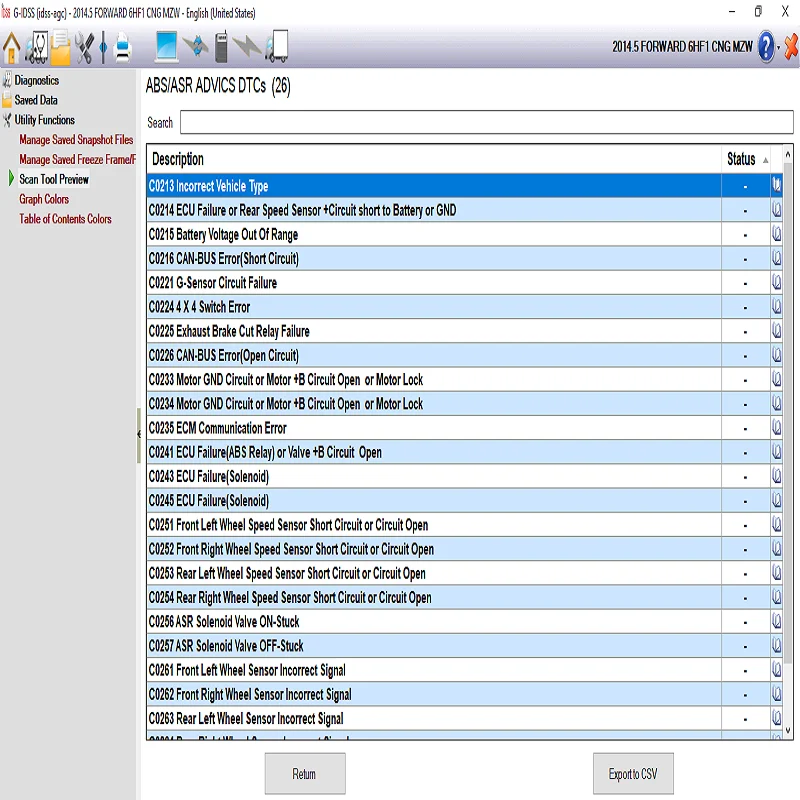Open the info icon for C0235 row

[x=776, y=428]
